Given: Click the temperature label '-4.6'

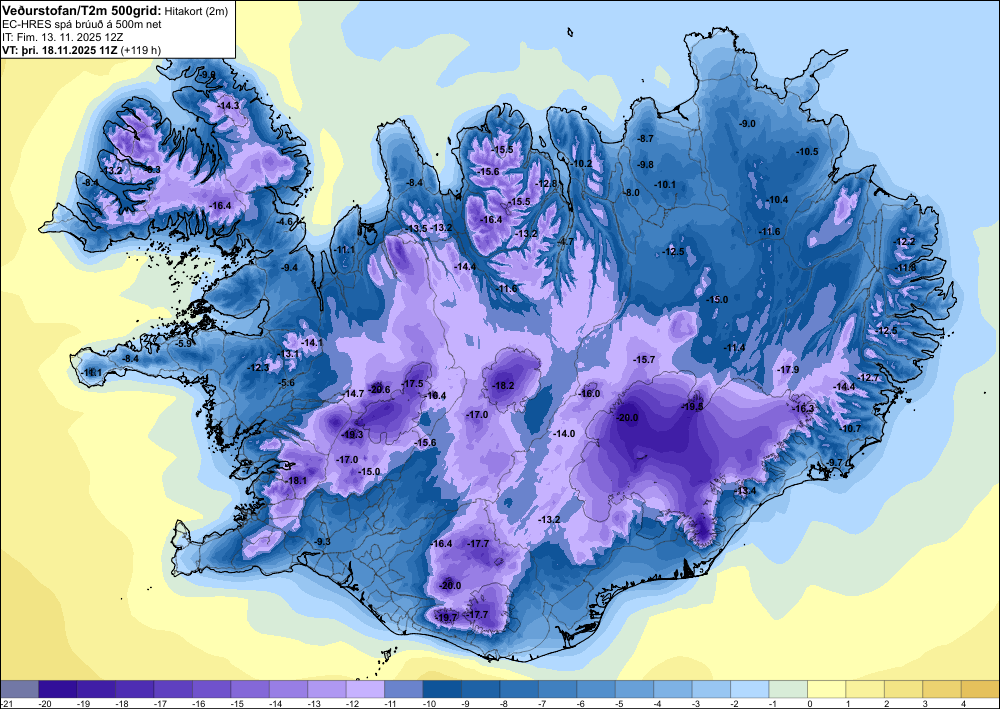Looking at the screenshot, I should (286, 221).
